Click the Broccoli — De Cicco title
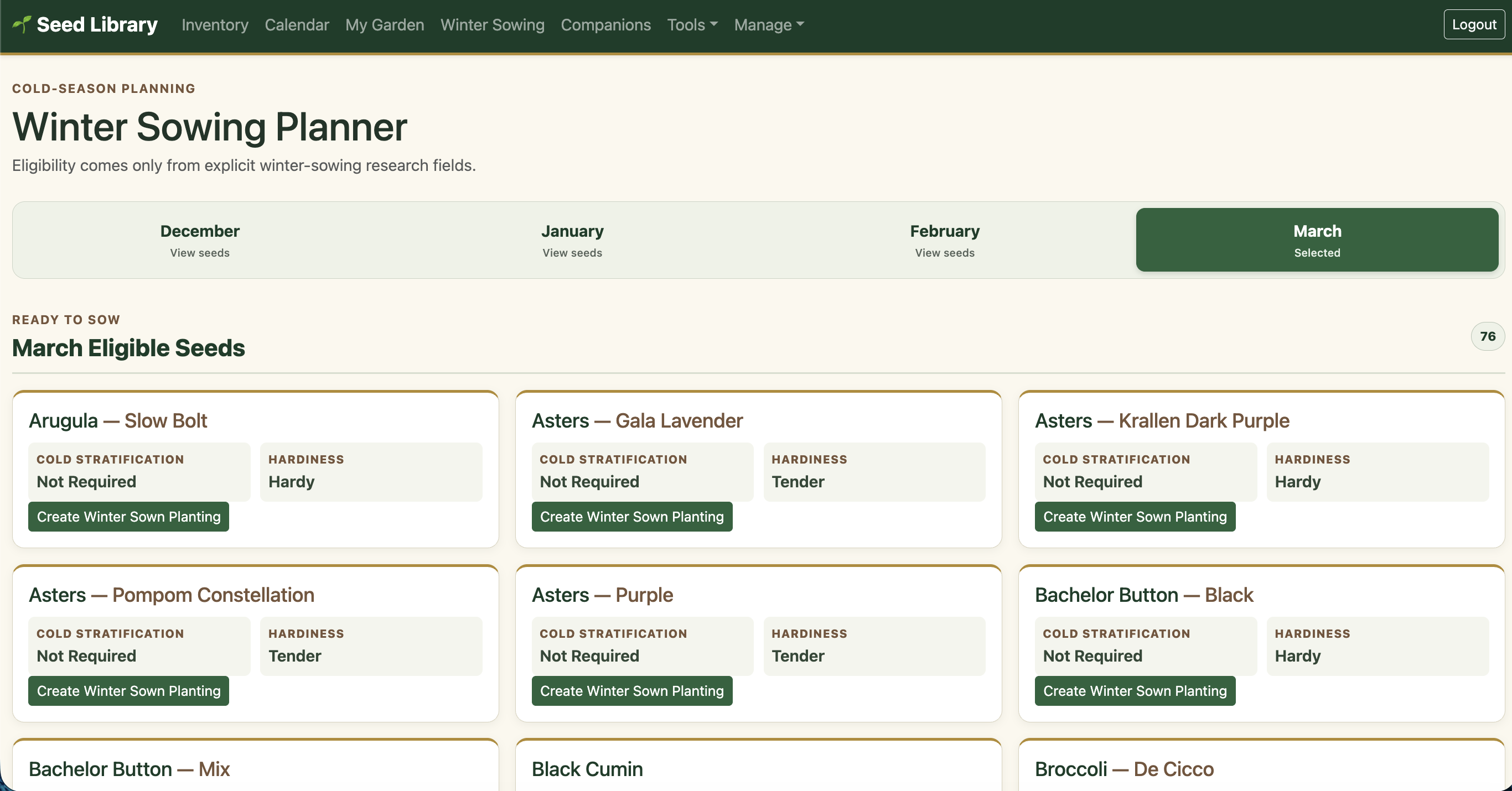1512x791 pixels. (x=1124, y=770)
